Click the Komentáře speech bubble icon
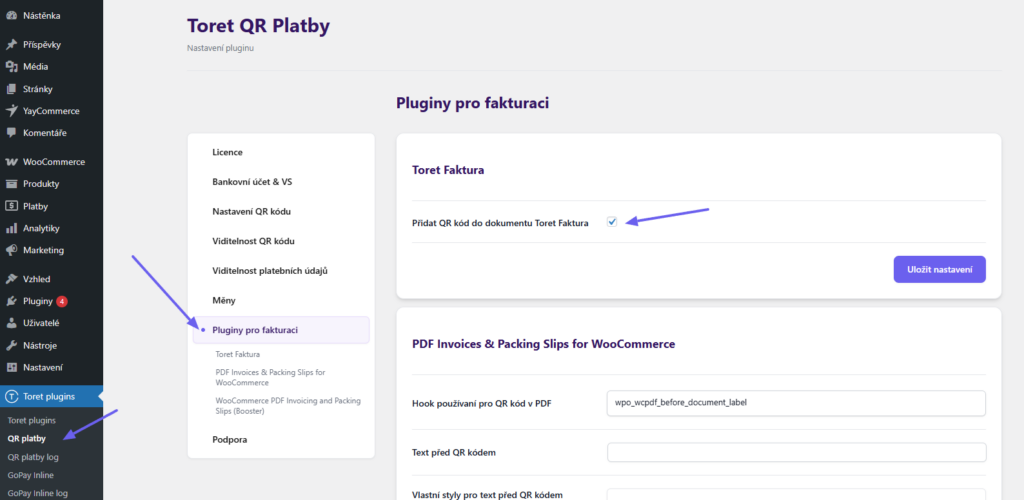The height and width of the screenshot is (500, 1024). click(11, 133)
